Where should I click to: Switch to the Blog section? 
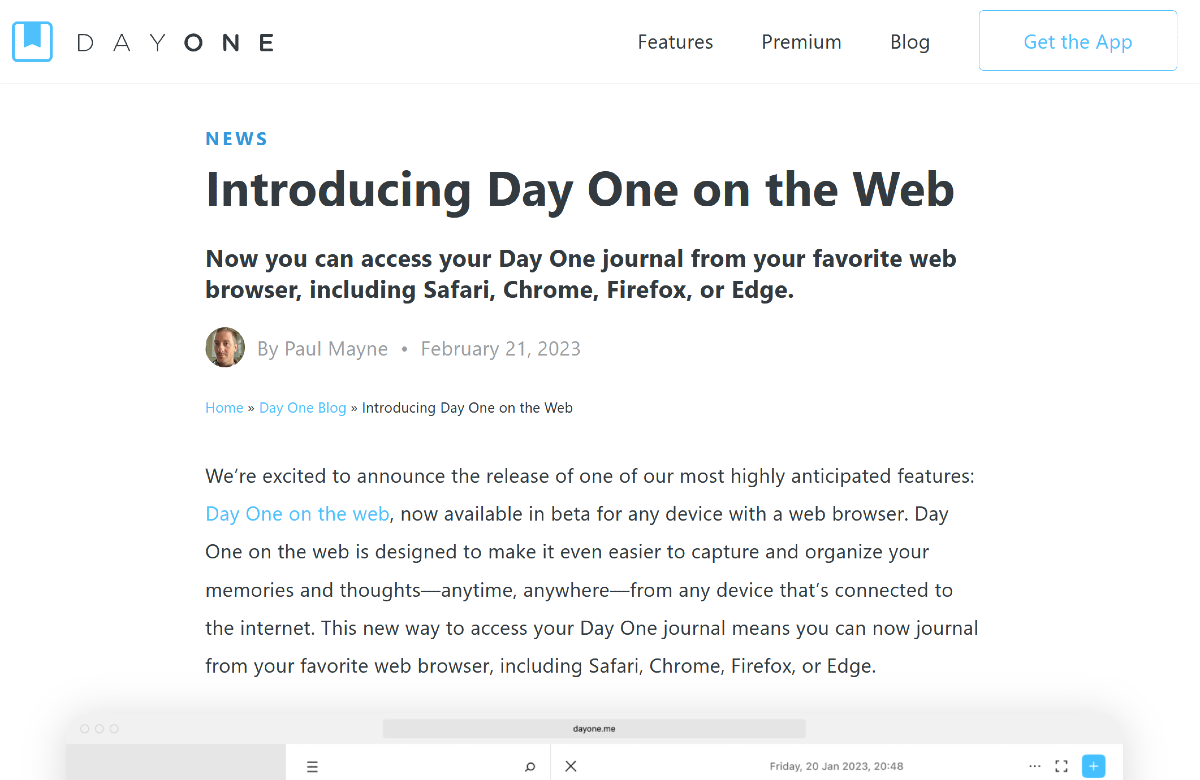tap(910, 42)
